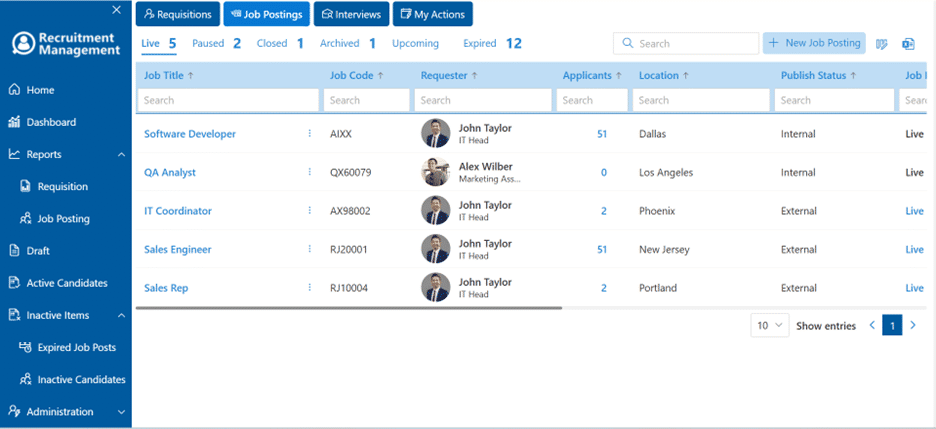The image size is (936, 429).
Task: Select the Job Postings tab
Action: coord(266,14)
